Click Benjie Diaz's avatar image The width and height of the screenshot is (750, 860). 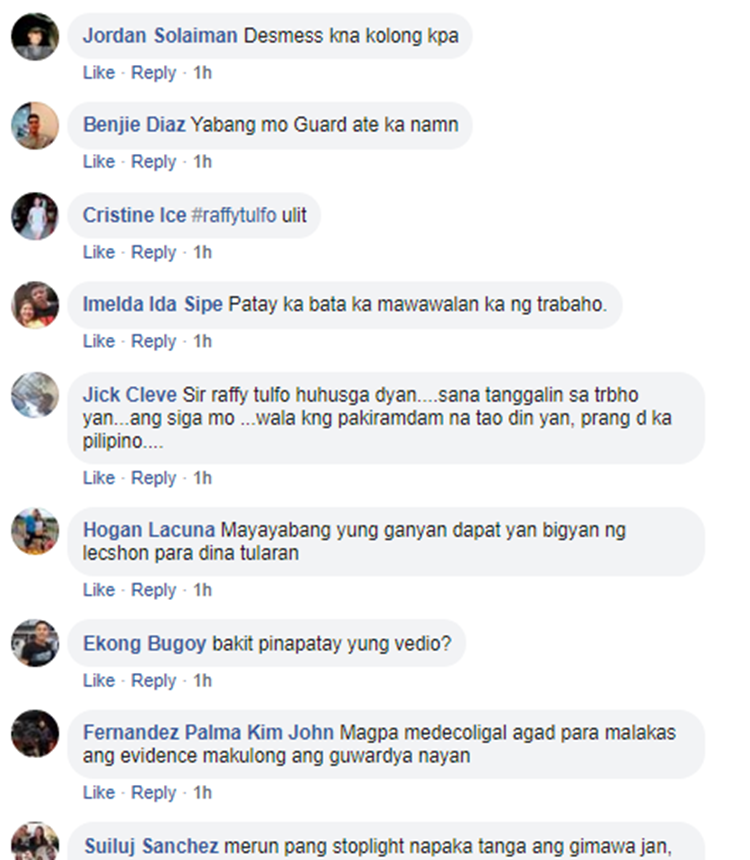(35, 126)
